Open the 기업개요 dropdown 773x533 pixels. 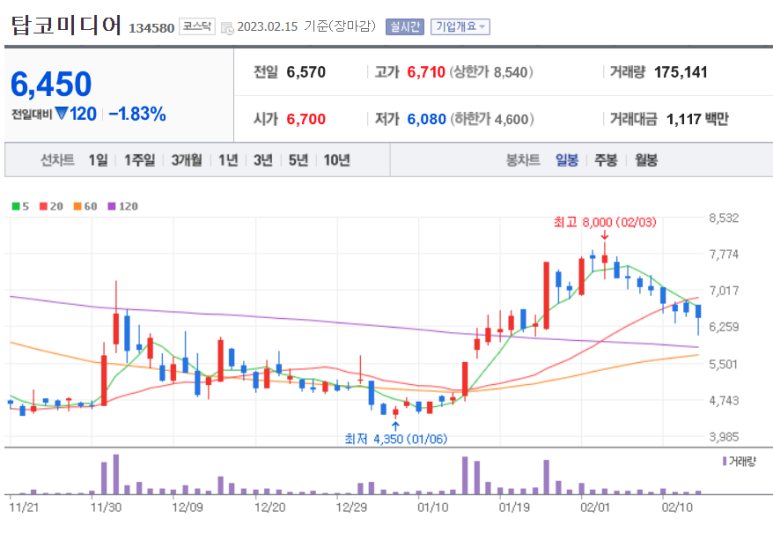460,27
